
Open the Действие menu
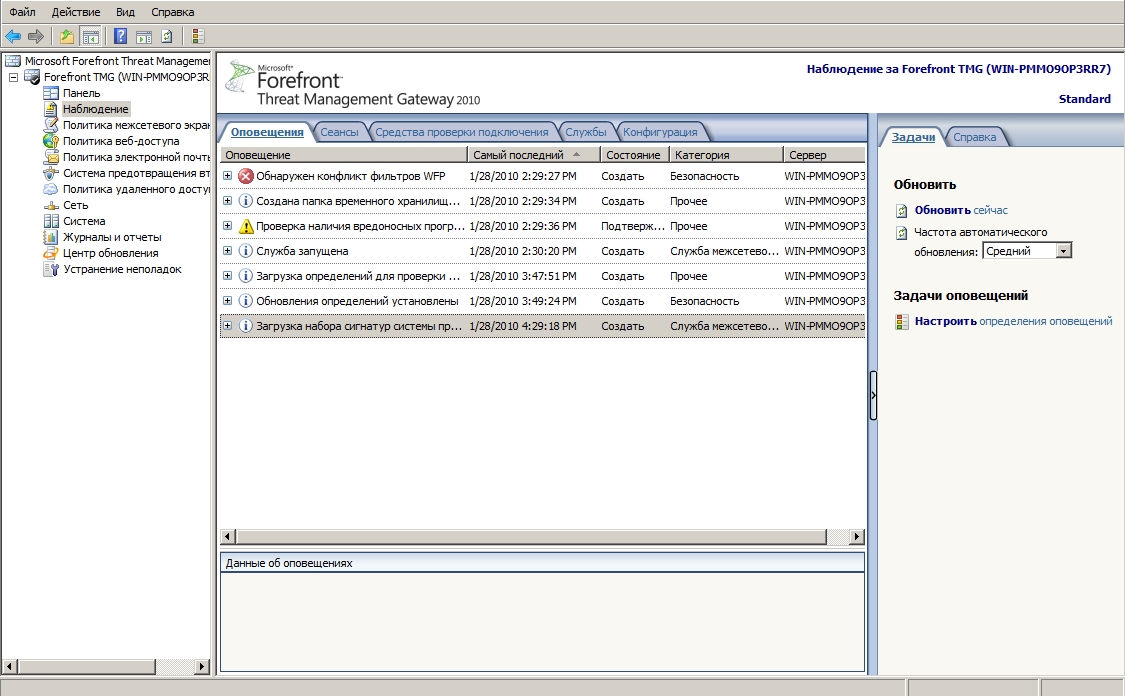[x=76, y=11]
